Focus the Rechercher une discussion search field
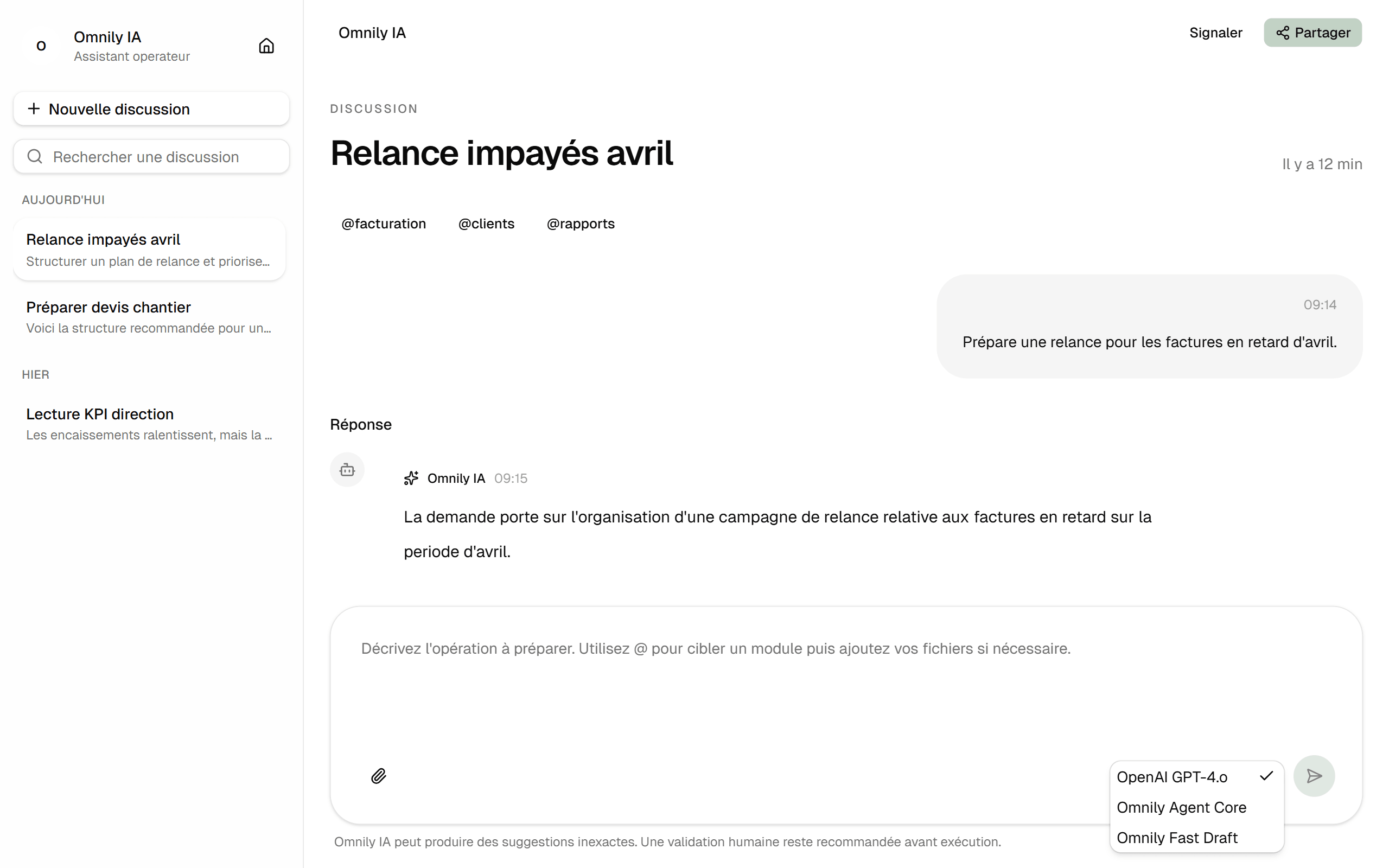The height and width of the screenshot is (868, 1389). click(x=151, y=156)
